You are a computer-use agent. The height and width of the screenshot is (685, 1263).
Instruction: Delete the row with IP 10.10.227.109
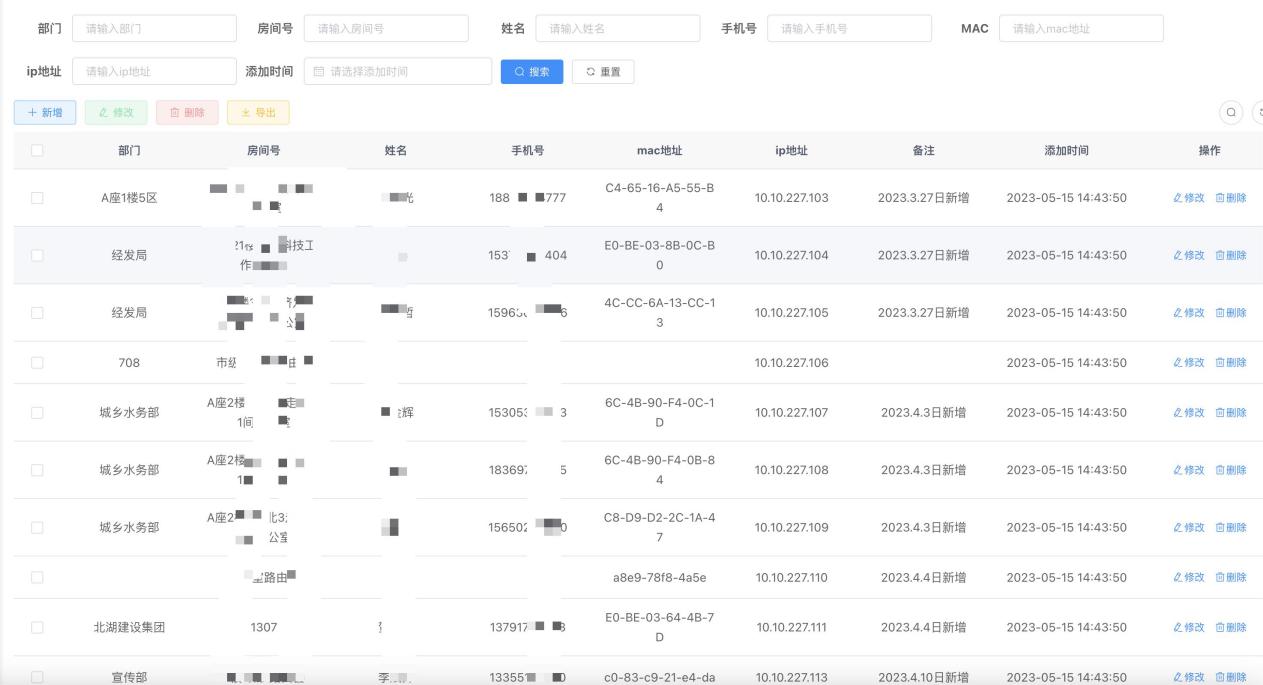tap(1231, 528)
